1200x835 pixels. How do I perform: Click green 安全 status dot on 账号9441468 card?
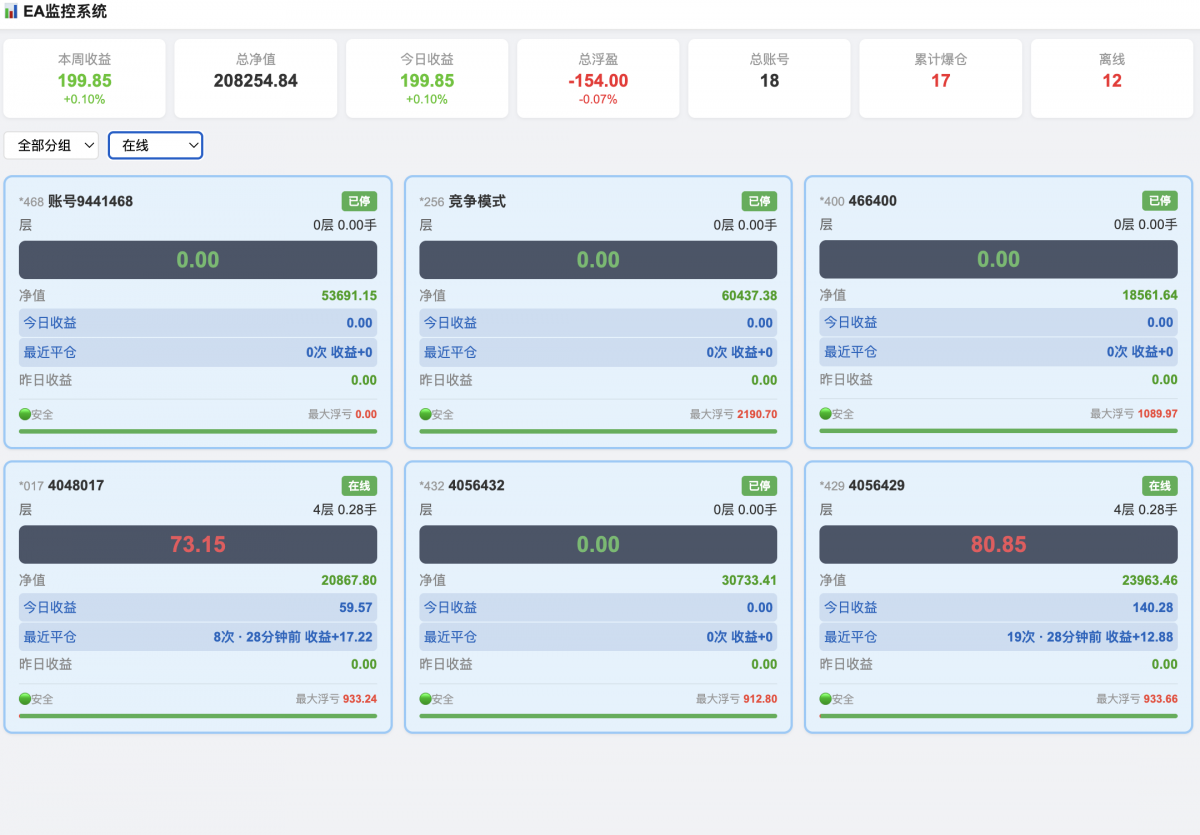coord(25,414)
